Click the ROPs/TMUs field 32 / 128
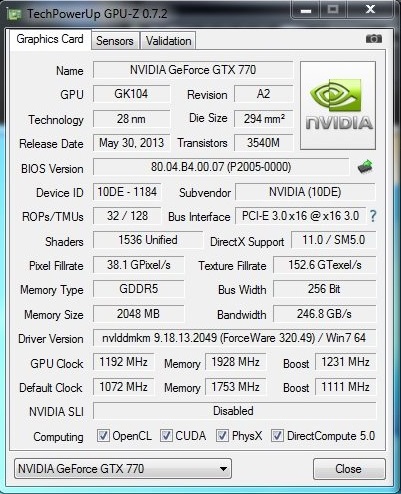 pyautogui.click(x=127, y=216)
